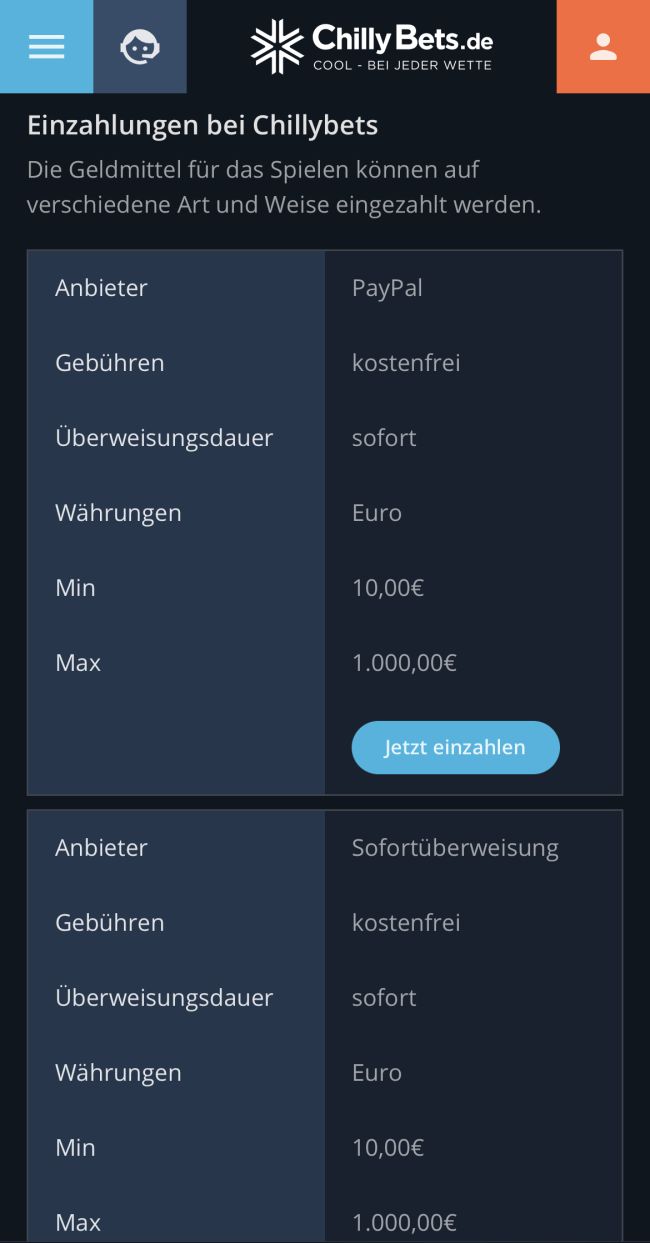
Task: Click the deposit description paragraph text
Action: (284, 187)
